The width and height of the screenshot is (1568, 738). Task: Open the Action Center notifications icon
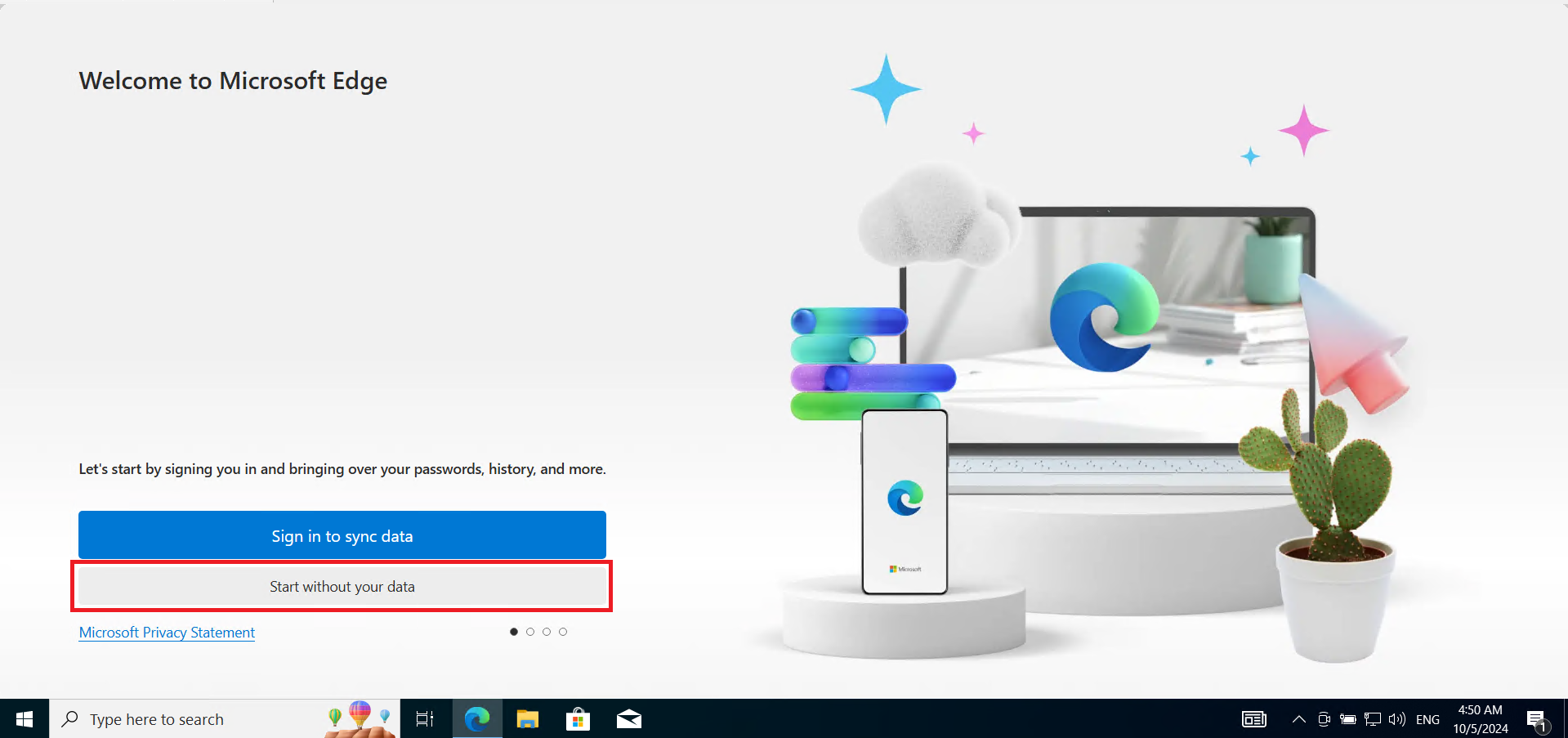coord(1537,719)
